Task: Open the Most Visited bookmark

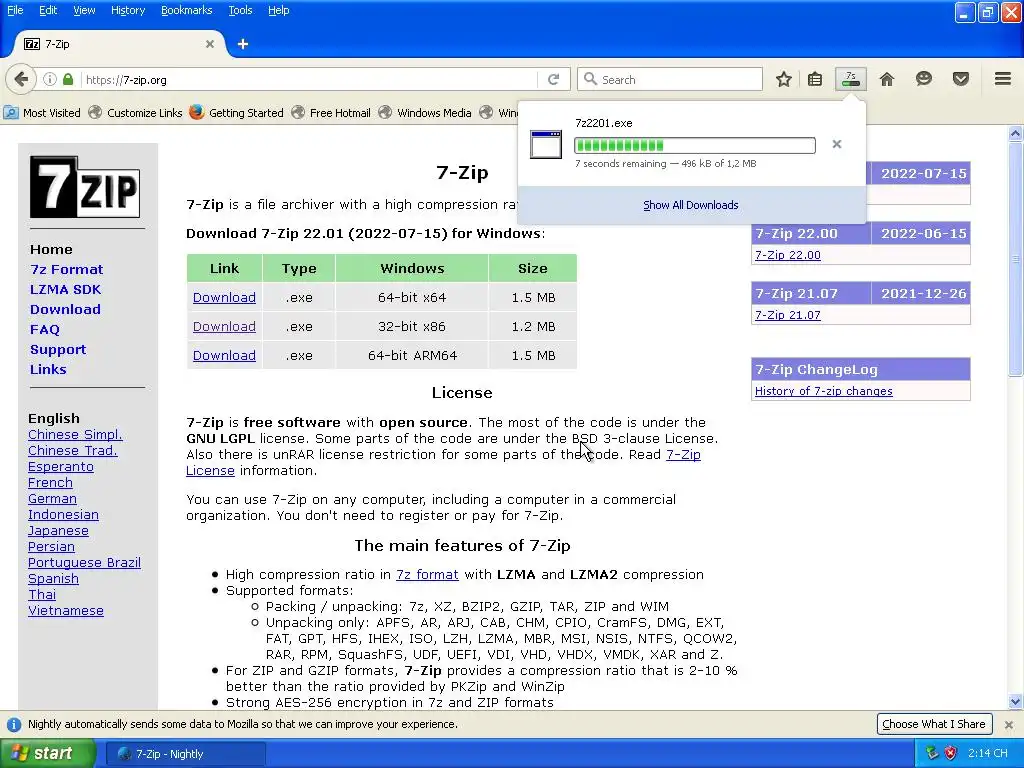Action: coord(42,113)
